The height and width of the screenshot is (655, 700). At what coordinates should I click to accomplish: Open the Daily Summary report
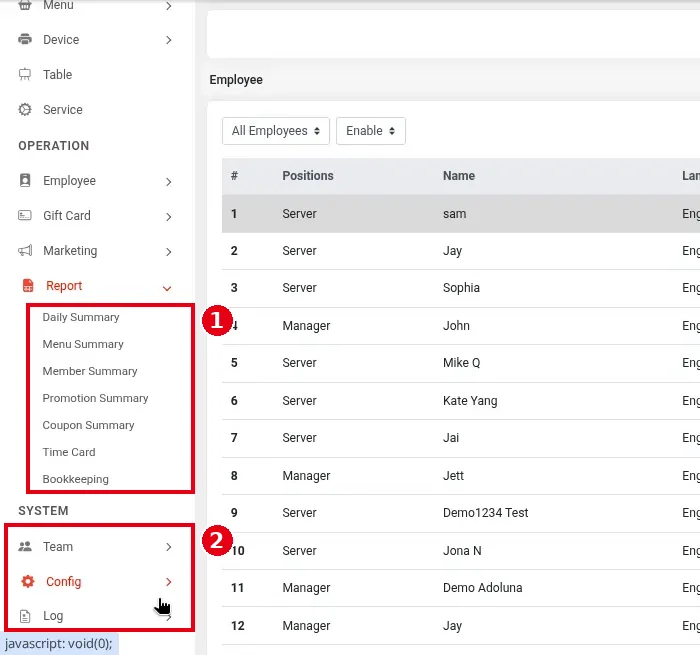[x=81, y=317]
